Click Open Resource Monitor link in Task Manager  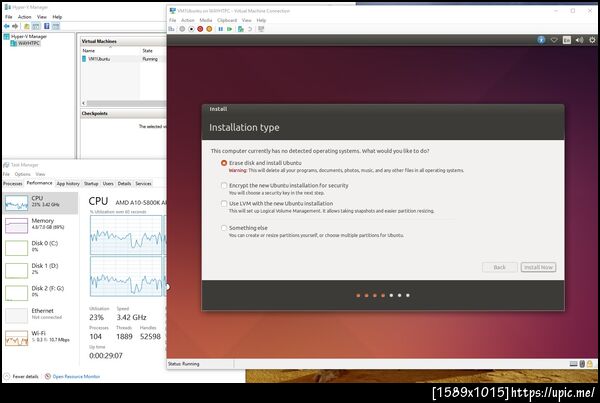[x=76, y=377]
